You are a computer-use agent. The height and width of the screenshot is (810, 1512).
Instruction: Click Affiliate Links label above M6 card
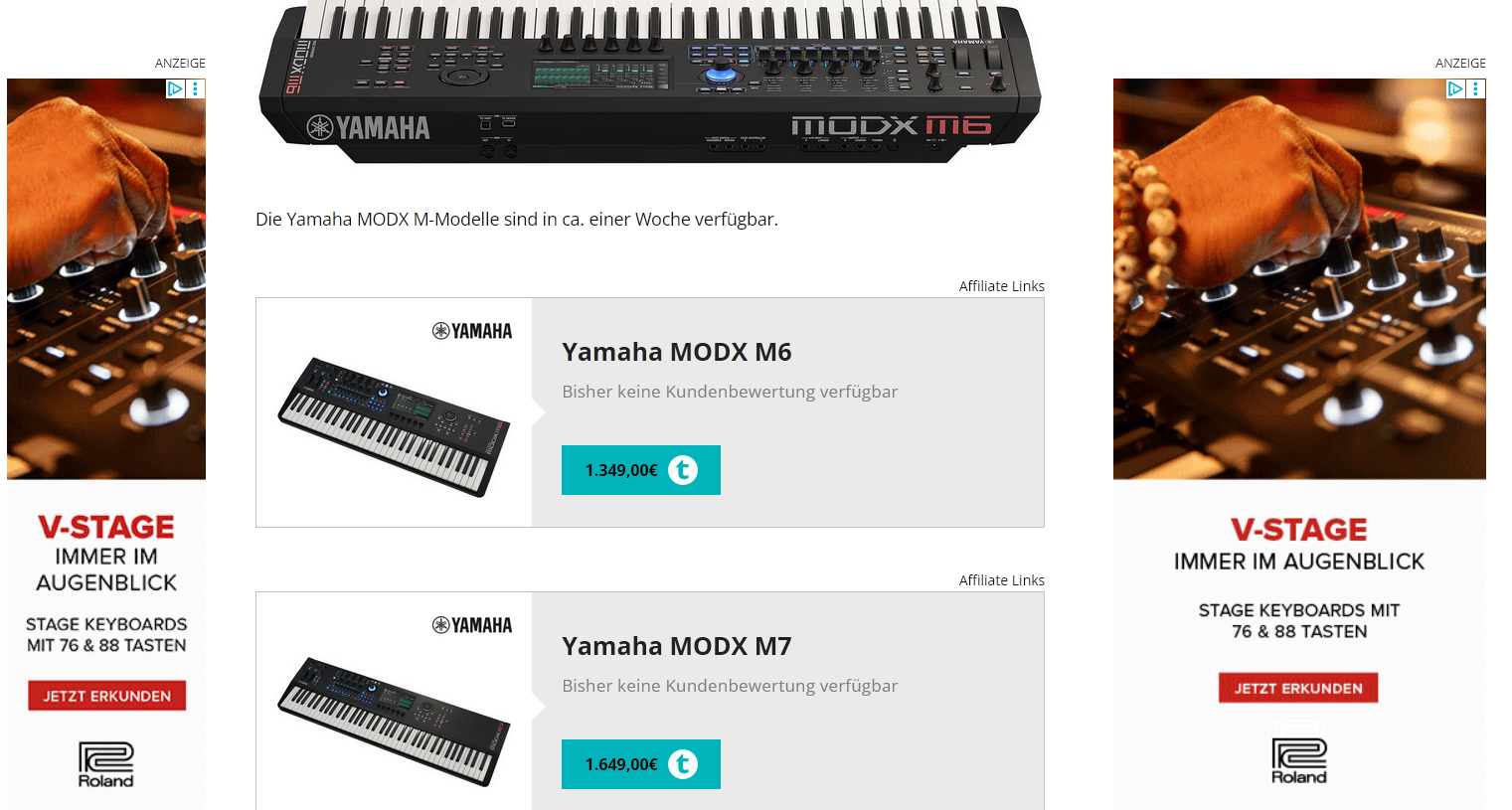coord(1002,286)
